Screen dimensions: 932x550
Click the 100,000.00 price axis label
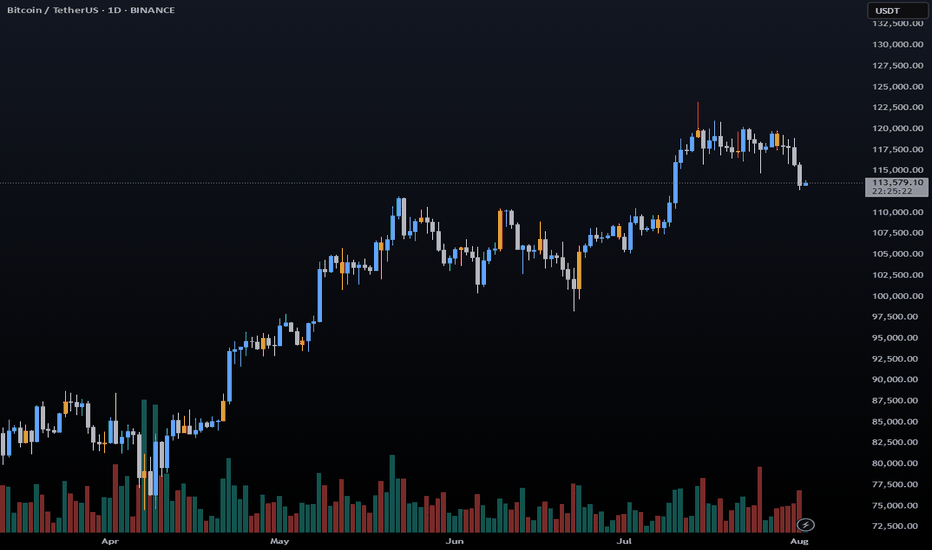tap(898, 296)
